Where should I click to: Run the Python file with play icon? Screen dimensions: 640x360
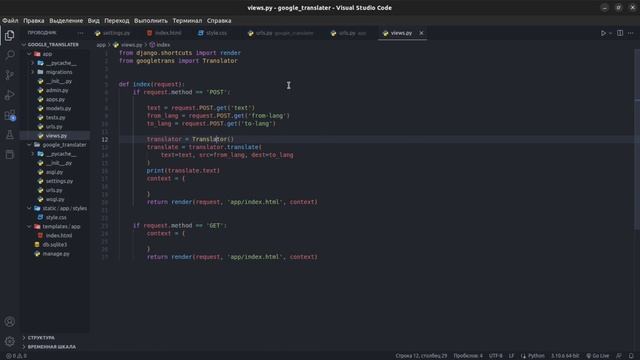point(603,33)
